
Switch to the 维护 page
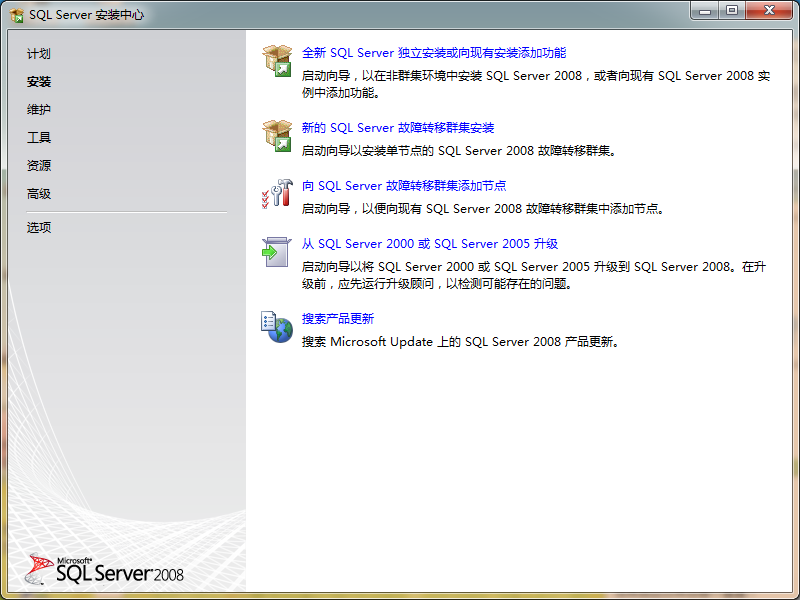39,110
